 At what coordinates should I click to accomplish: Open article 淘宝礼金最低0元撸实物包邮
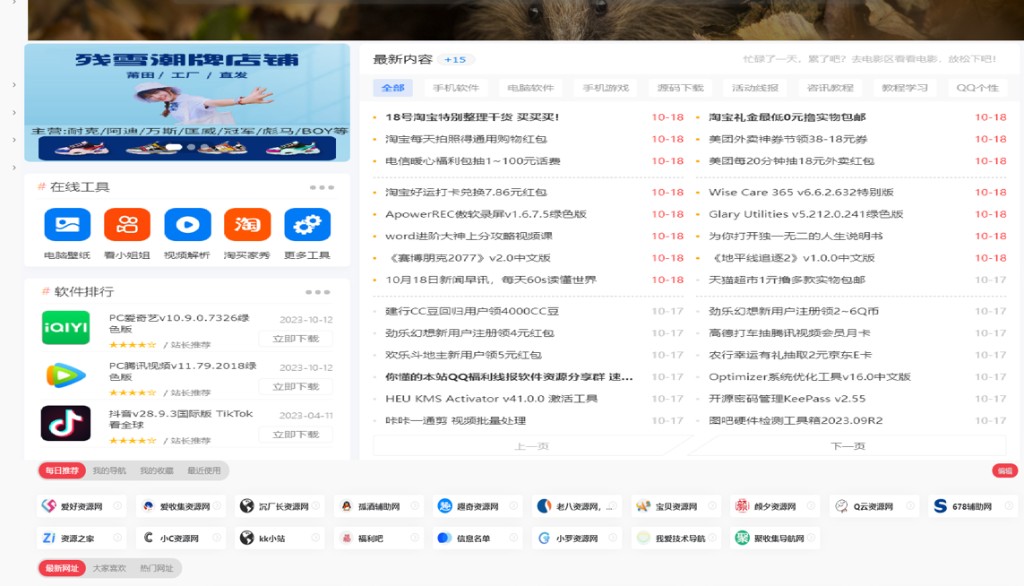point(787,117)
